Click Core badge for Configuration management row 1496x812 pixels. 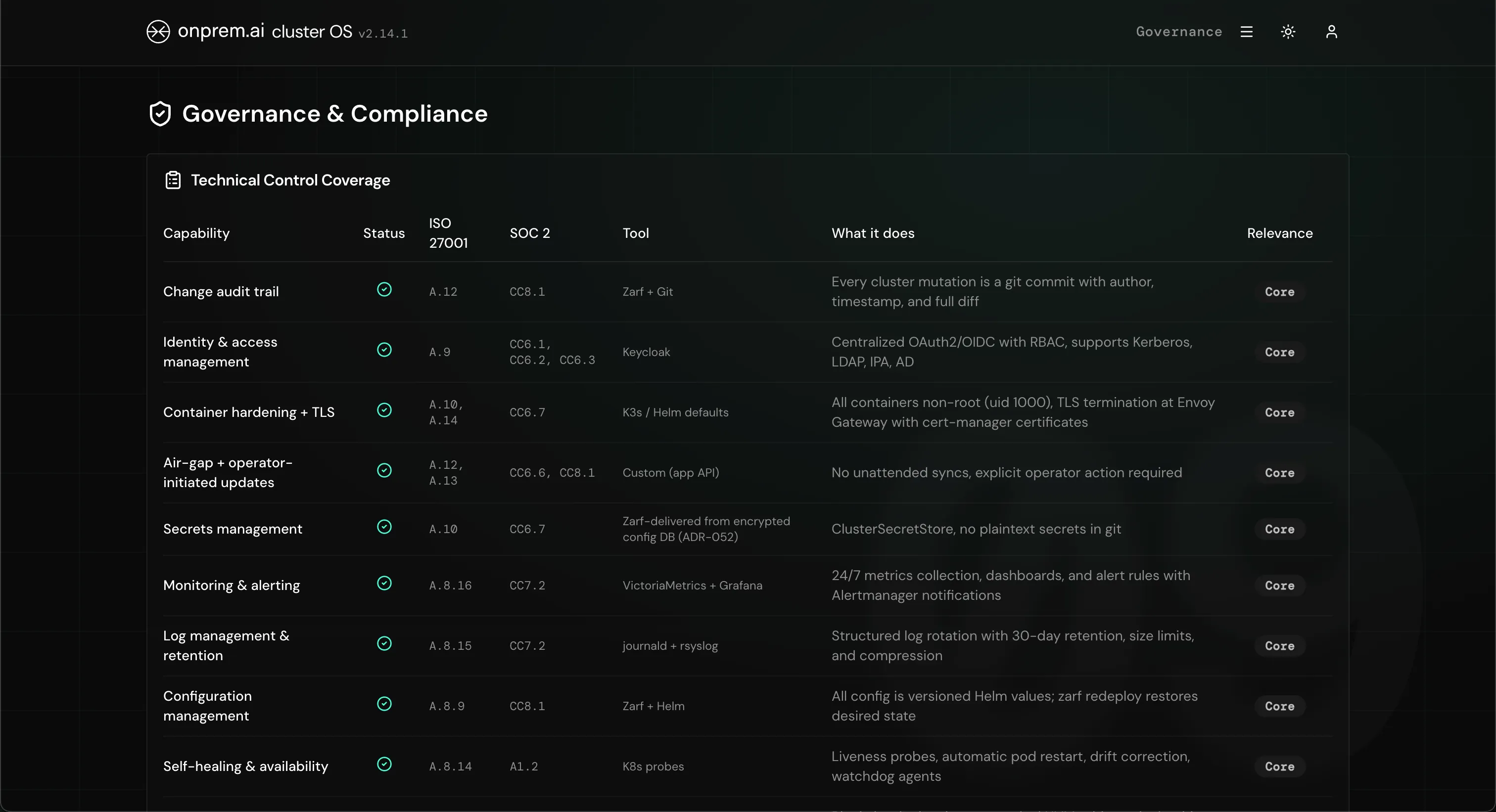[1280, 706]
